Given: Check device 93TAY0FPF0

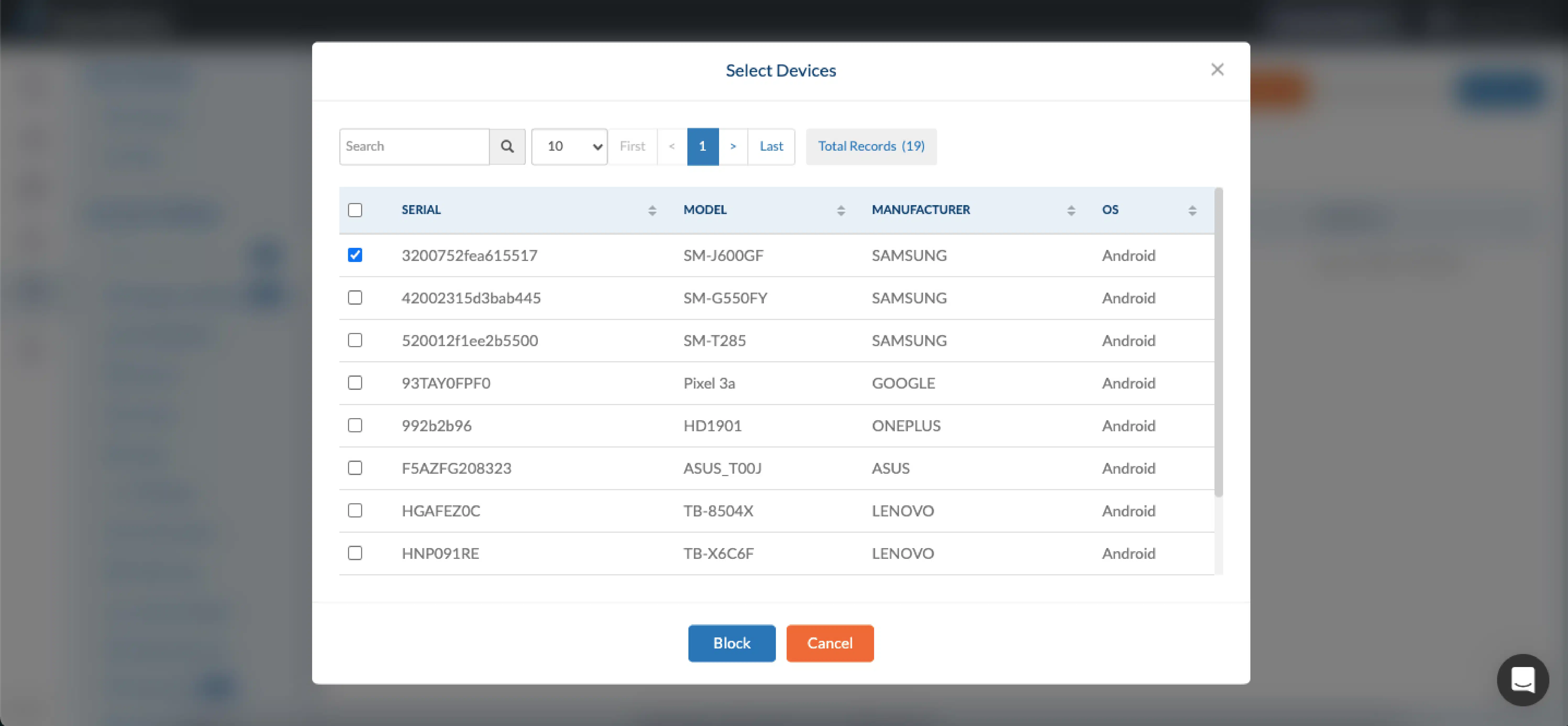Looking at the screenshot, I should tap(355, 383).
